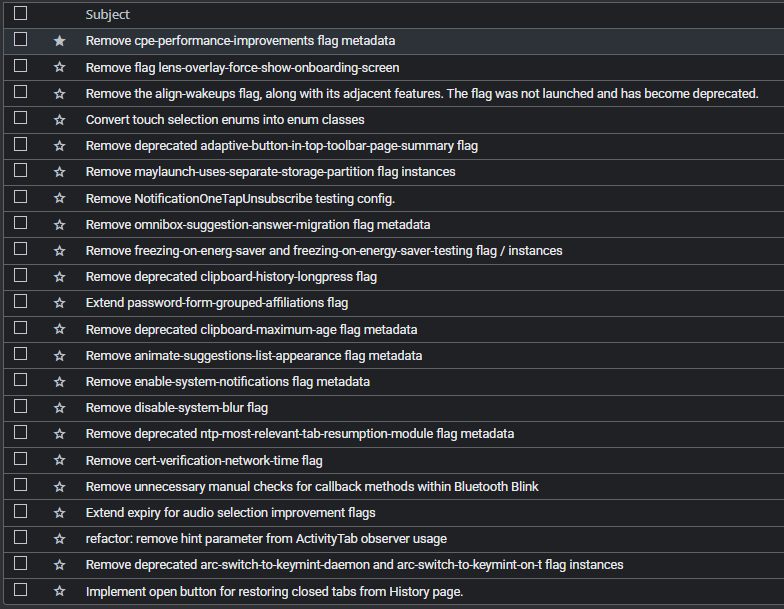The width and height of the screenshot is (784, 609).
Task: Toggle the select-all checkbox beside Subject
Action: 20,14
